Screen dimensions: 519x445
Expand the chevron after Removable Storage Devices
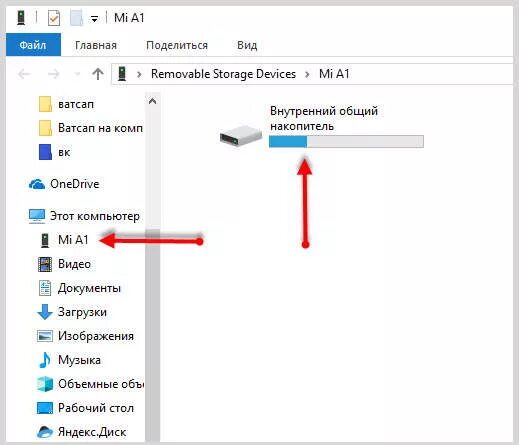(x=307, y=74)
